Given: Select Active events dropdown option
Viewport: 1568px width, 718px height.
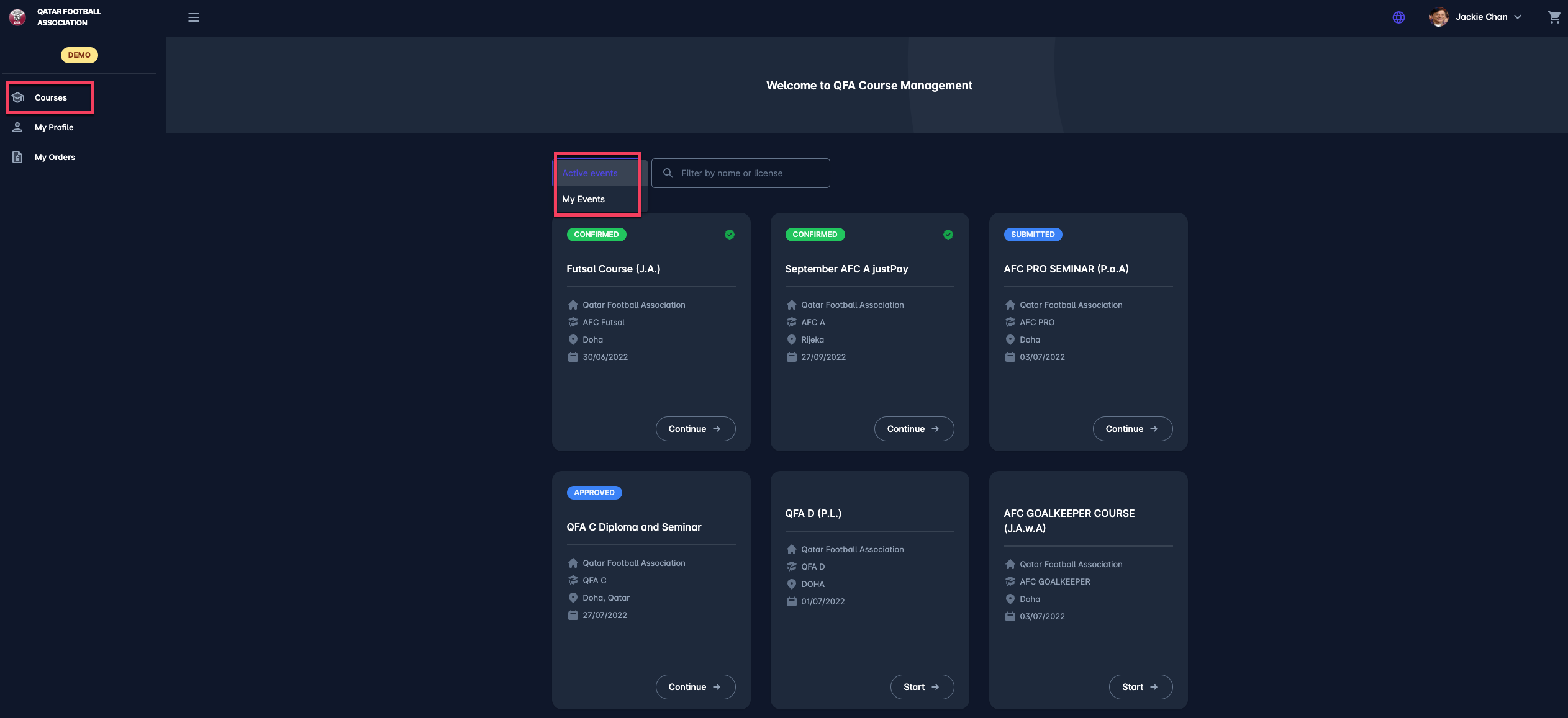Looking at the screenshot, I should point(590,173).
